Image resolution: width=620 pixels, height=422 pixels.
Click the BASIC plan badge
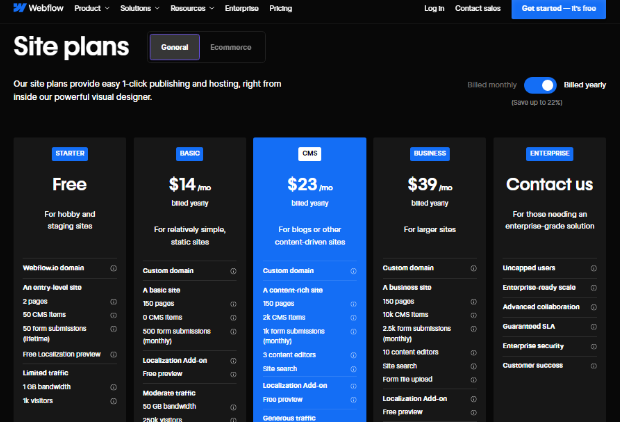coord(189,153)
